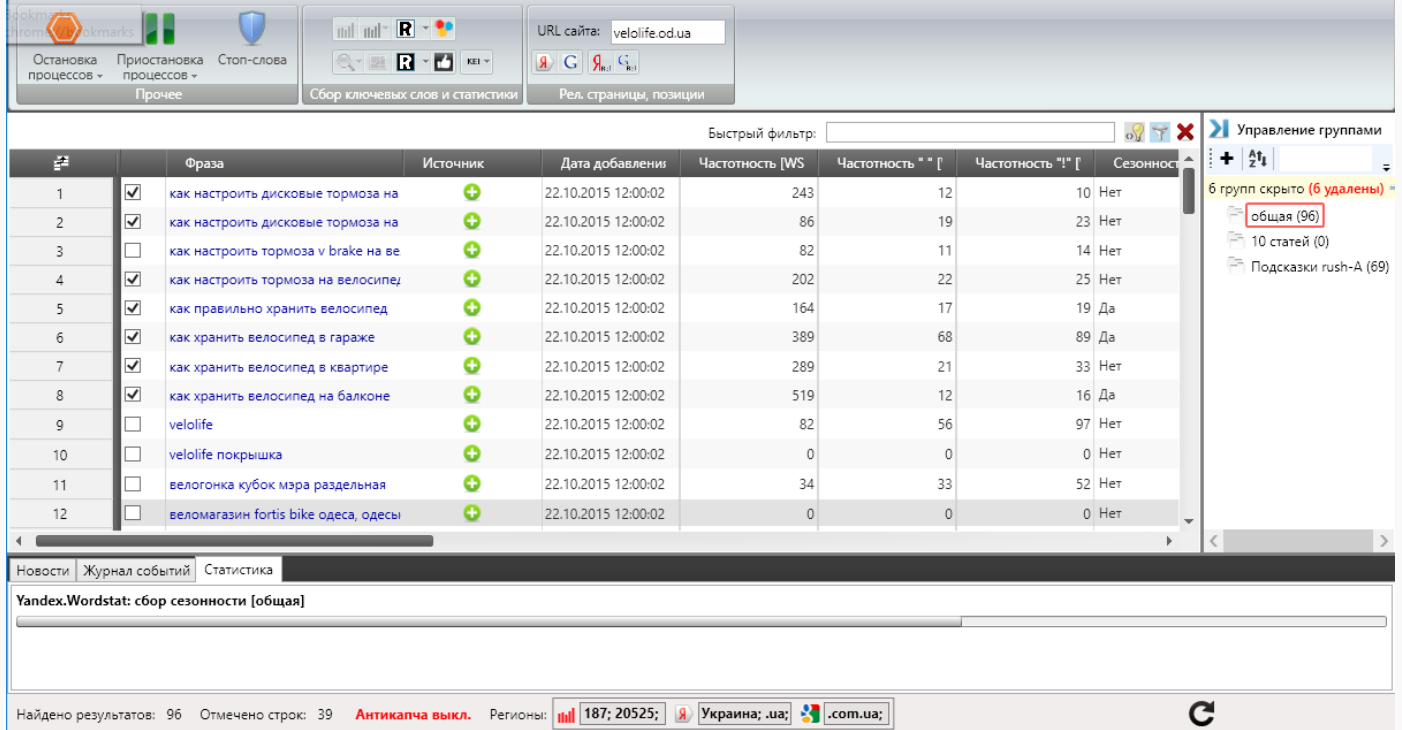
Task: Uncheck the checkbox for как правильно хранить велосипед
Action: point(132,308)
